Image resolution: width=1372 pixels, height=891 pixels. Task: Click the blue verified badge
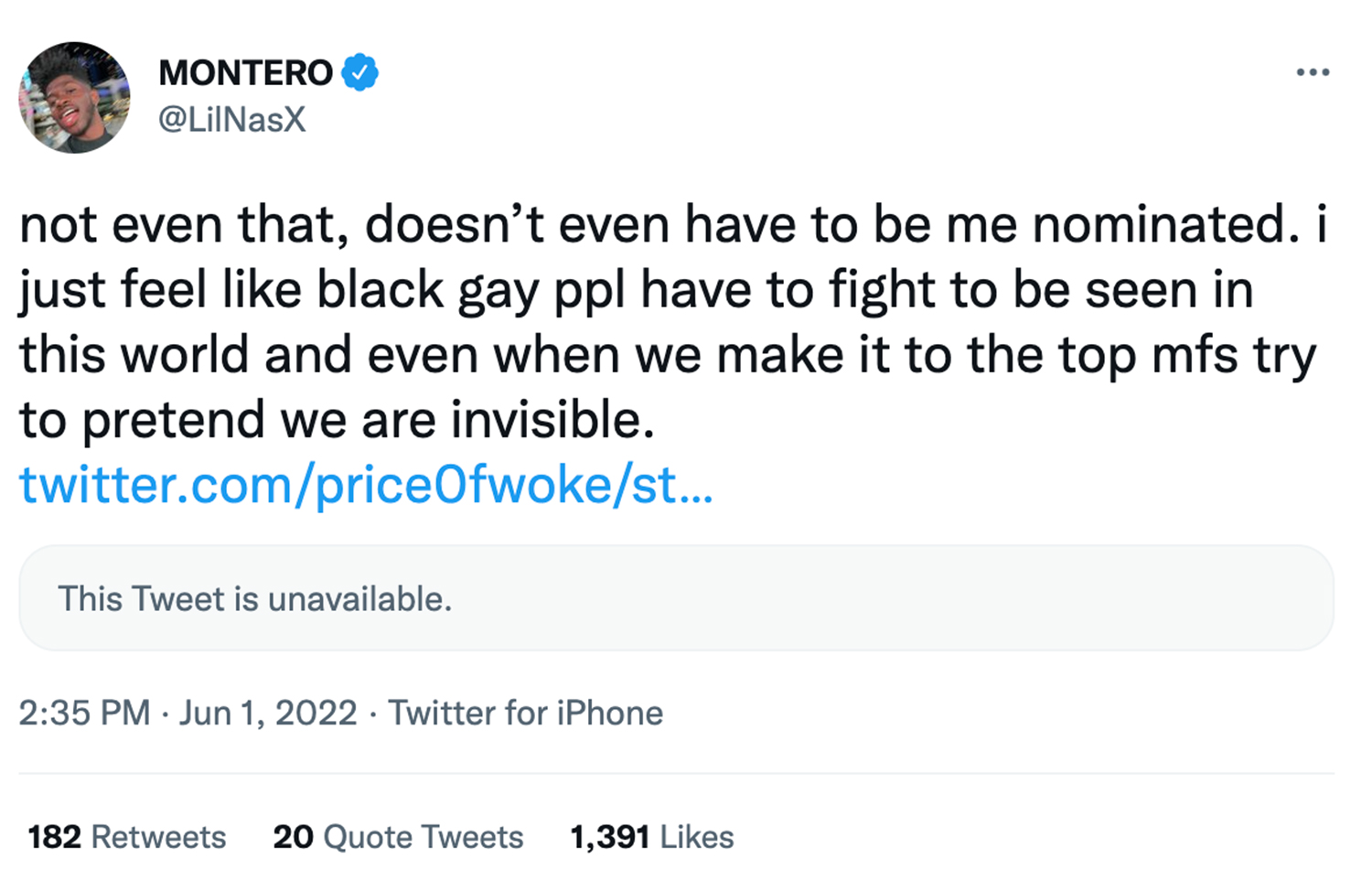pyautogui.click(x=360, y=72)
